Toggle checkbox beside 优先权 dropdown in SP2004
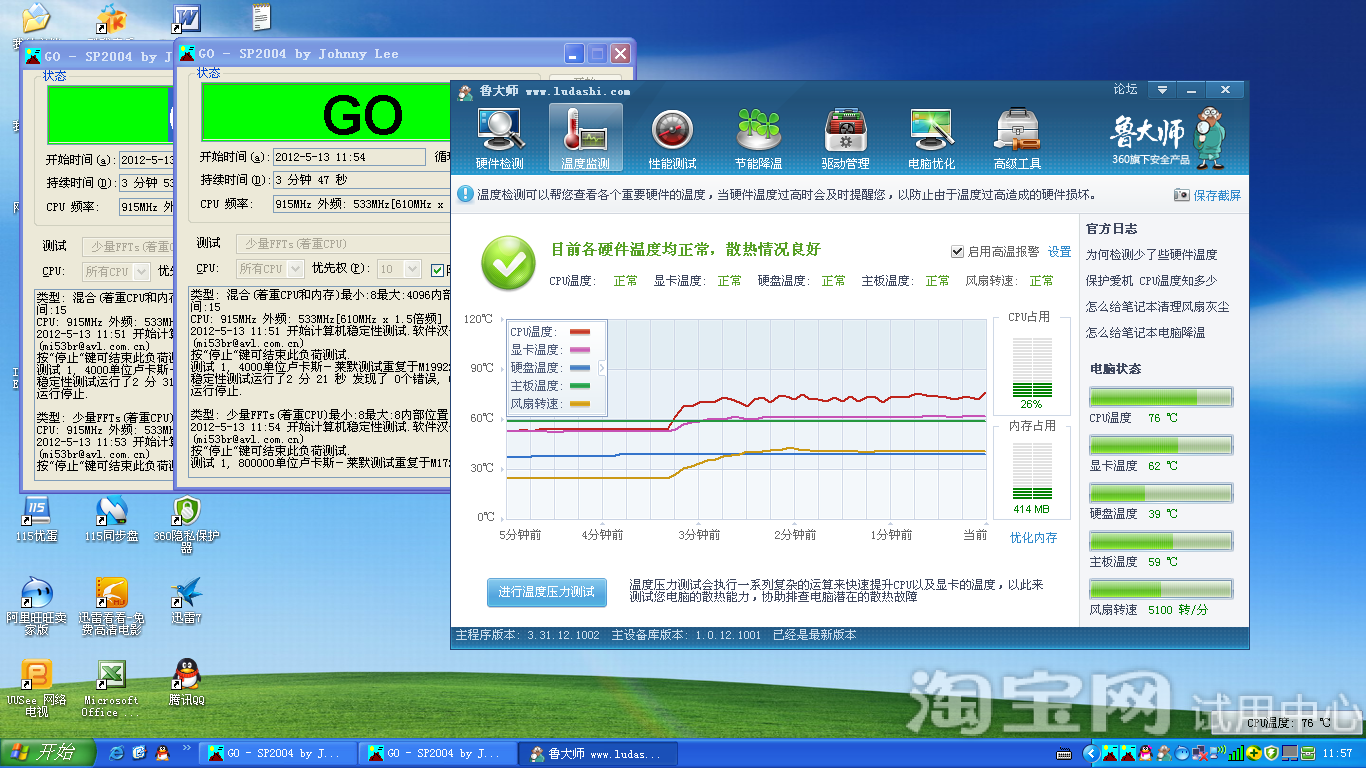Image resolution: width=1366 pixels, height=768 pixels. [438, 269]
